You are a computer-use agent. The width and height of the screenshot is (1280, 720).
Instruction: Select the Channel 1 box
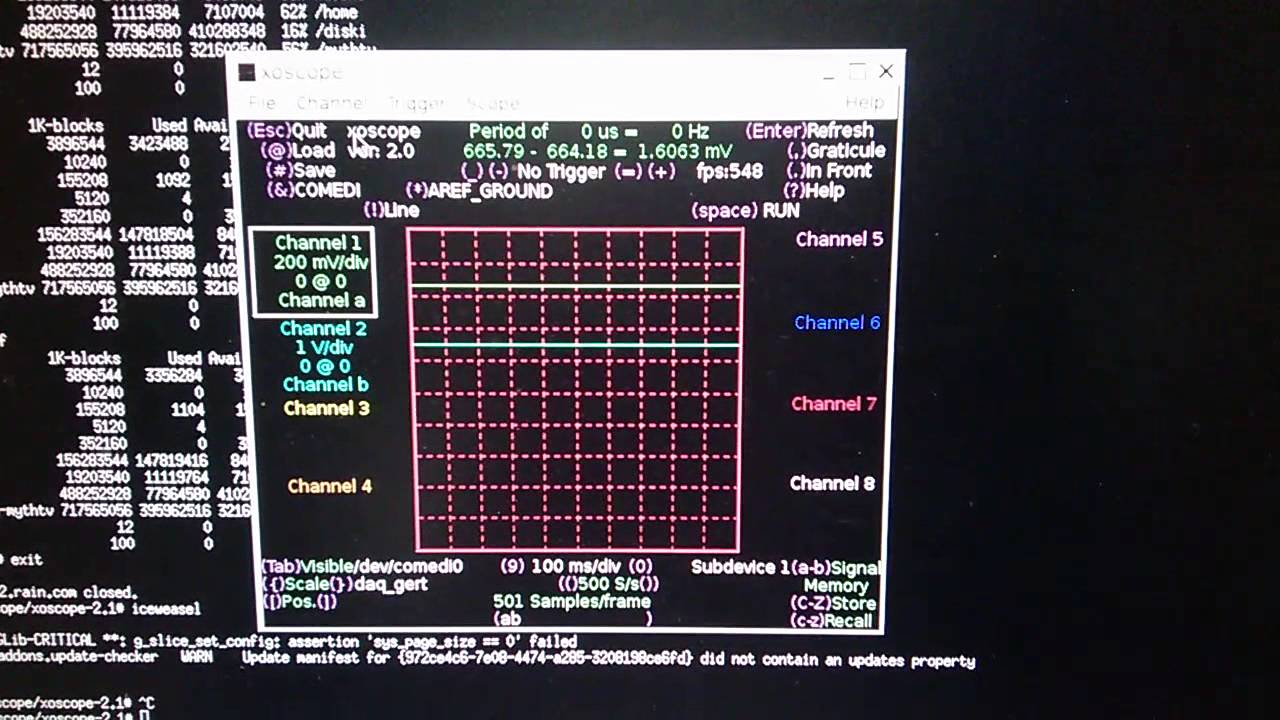pos(313,271)
